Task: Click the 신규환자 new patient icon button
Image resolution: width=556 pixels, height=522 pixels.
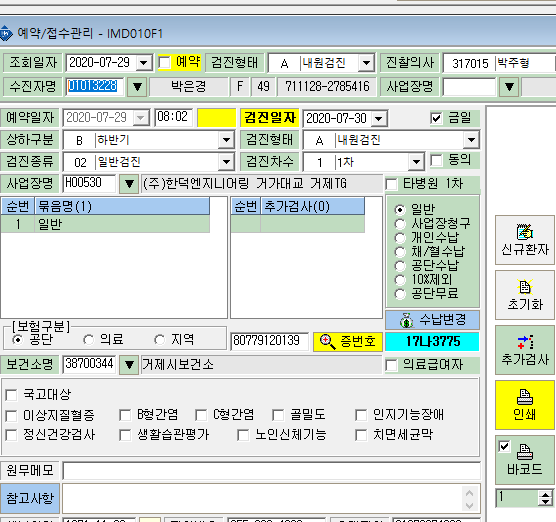Action: (524, 240)
